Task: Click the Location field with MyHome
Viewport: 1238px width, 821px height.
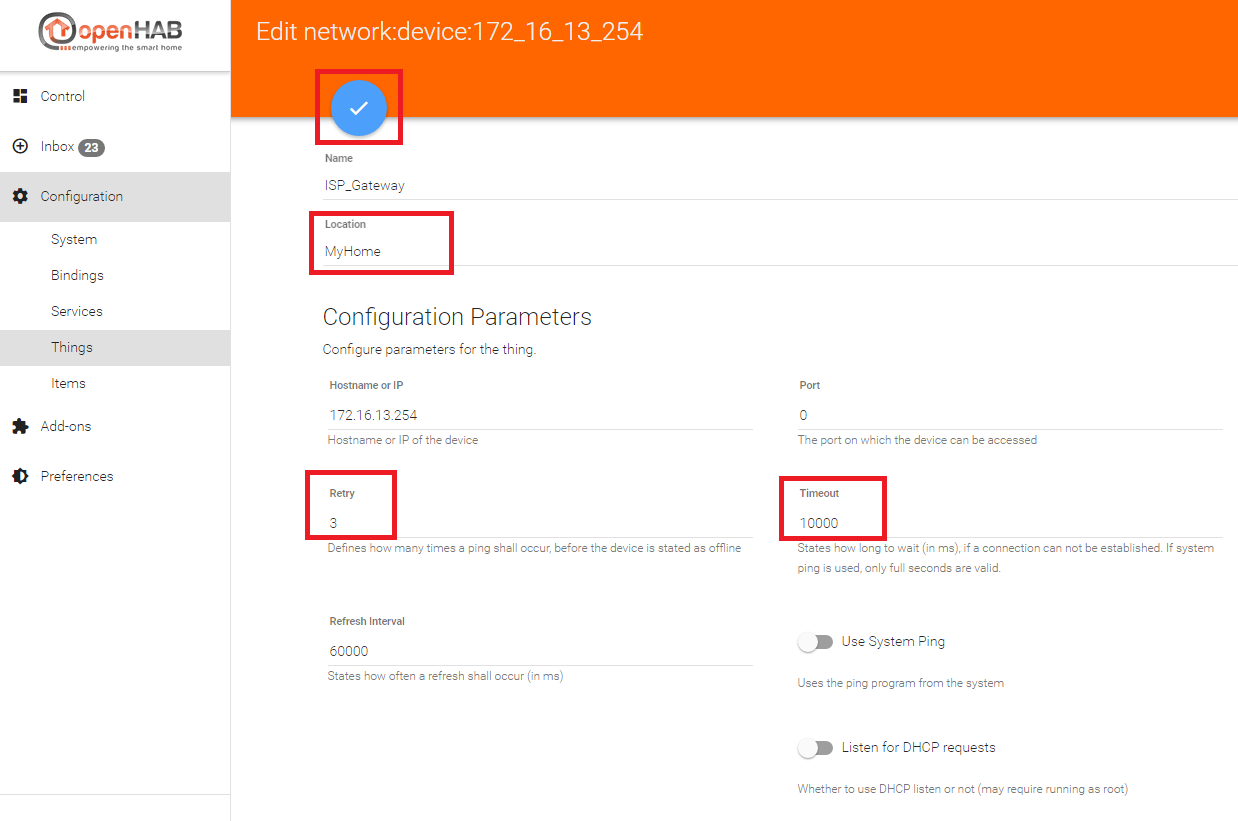Action: (780, 251)
